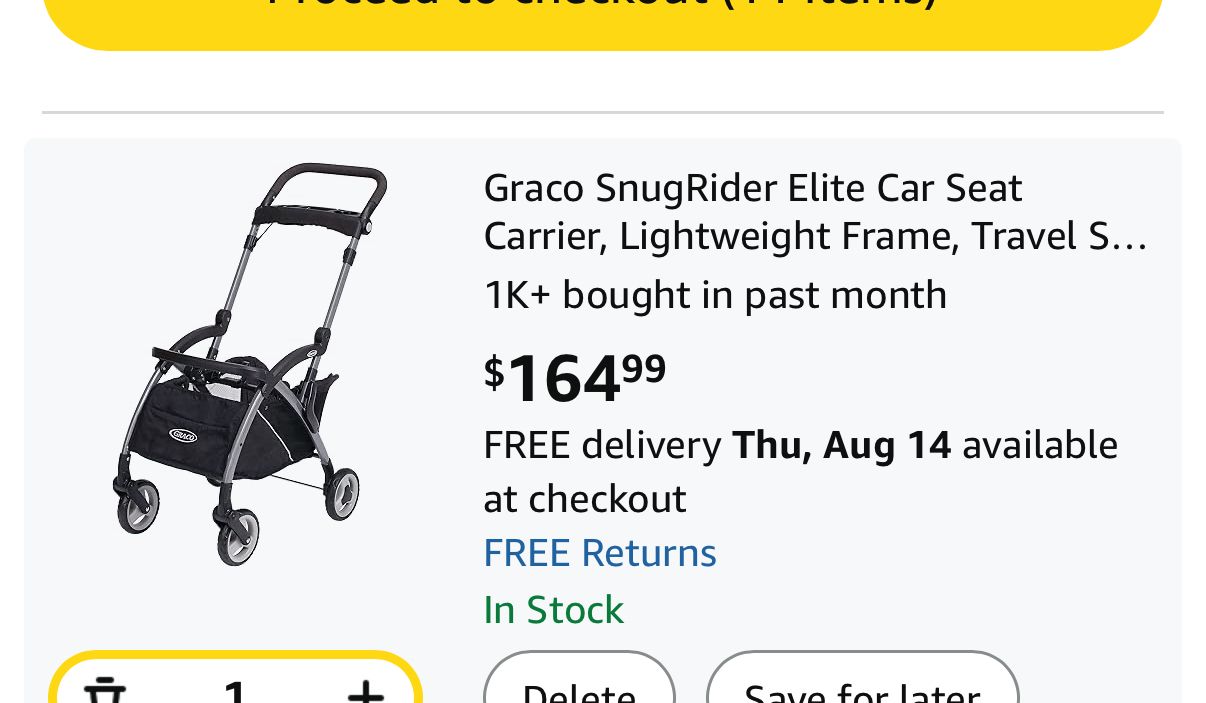Click the dollar sign beside the price
This screenshot has width=1206, height=703.
[x=494, y=372]
